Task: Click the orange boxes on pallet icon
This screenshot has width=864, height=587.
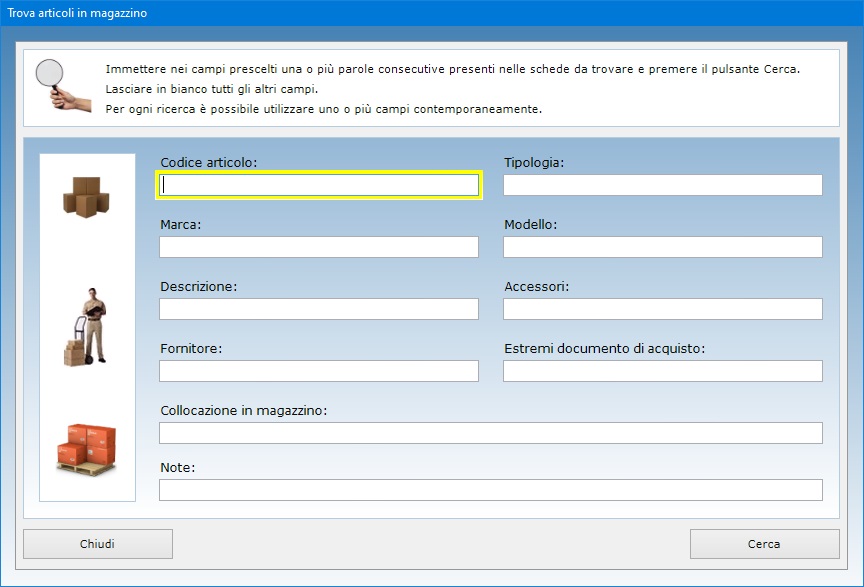Action: 87,449
